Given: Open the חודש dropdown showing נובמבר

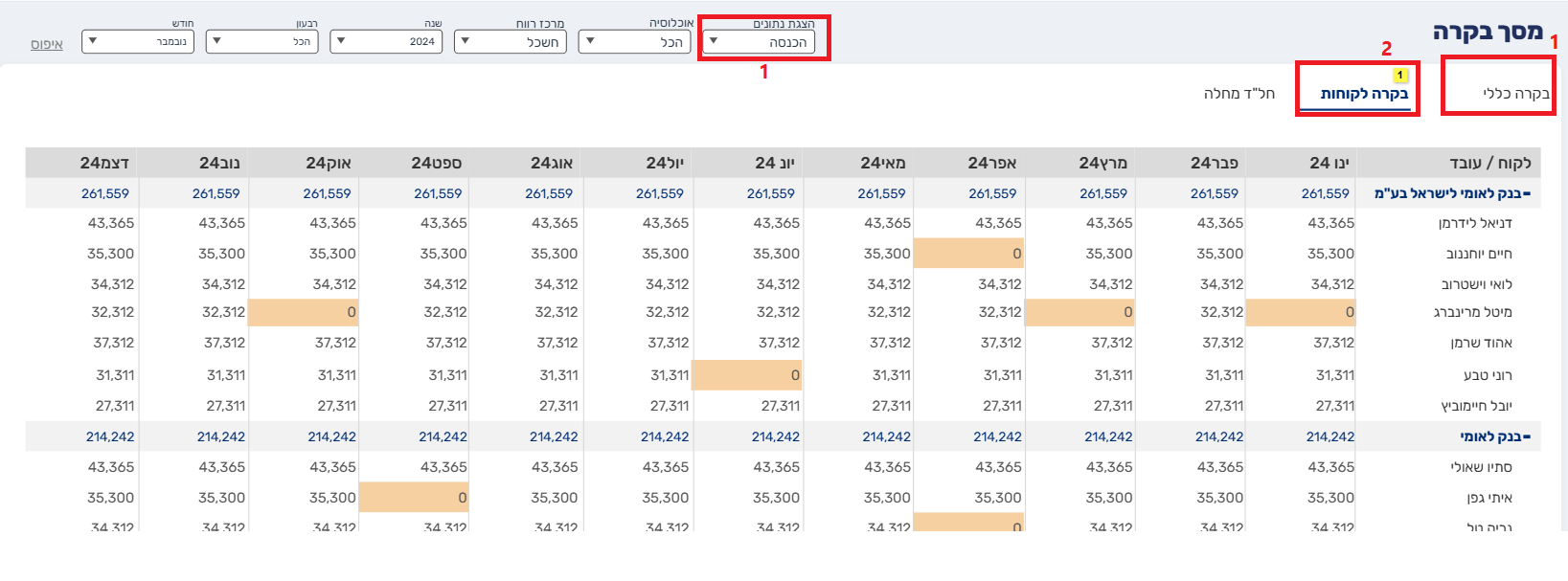Looking at the screenshot, I should pyautogui.click(x=138, y=41).
